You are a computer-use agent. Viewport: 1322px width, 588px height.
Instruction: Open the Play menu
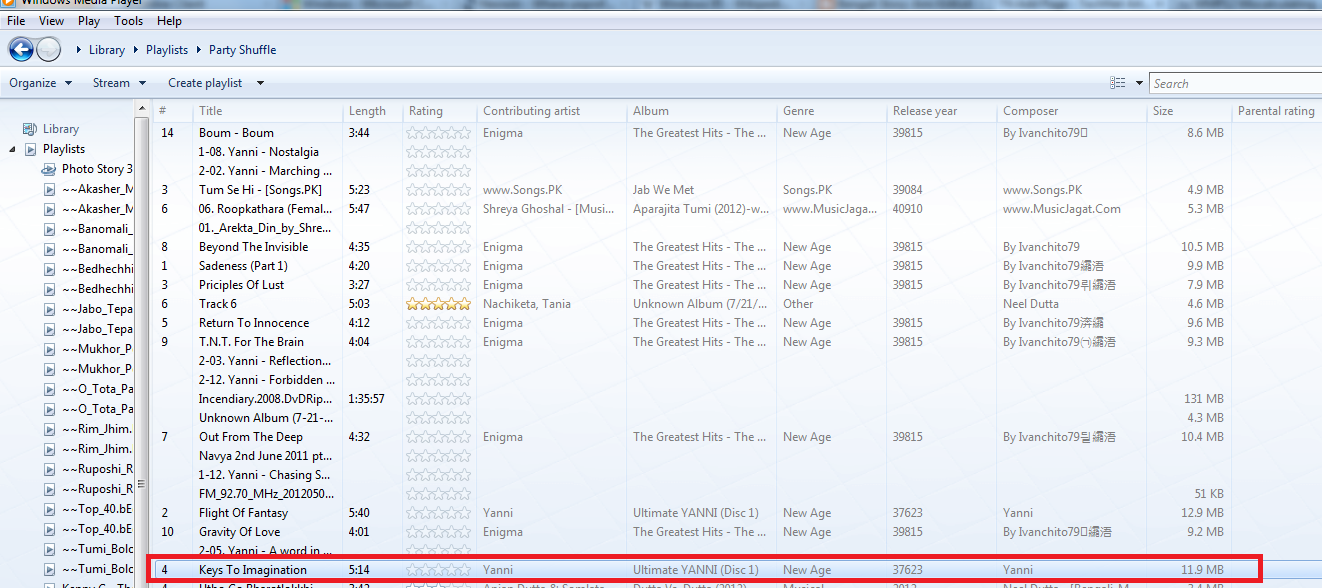pyautogui.click(x=89, y=21)
